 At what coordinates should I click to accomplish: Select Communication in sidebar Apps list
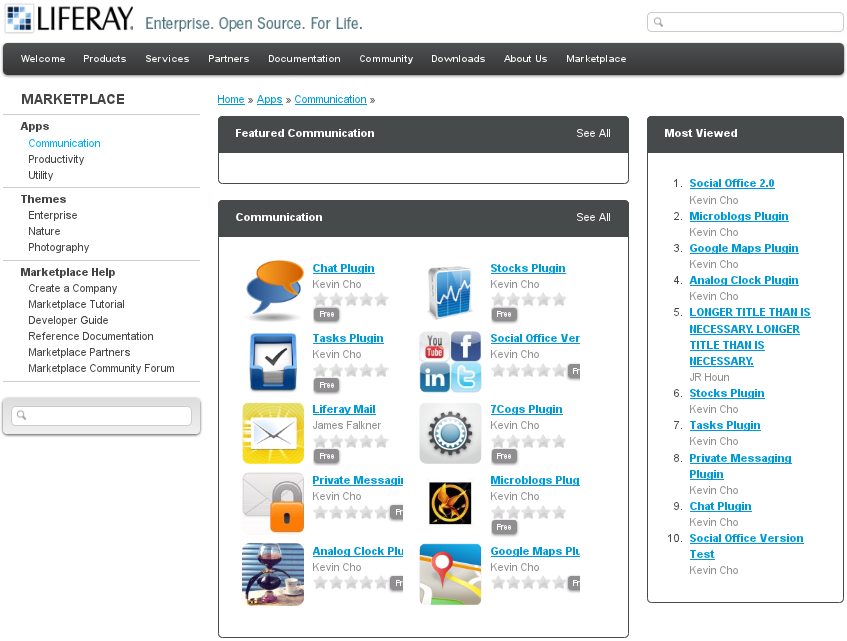[x=64, y=143]
